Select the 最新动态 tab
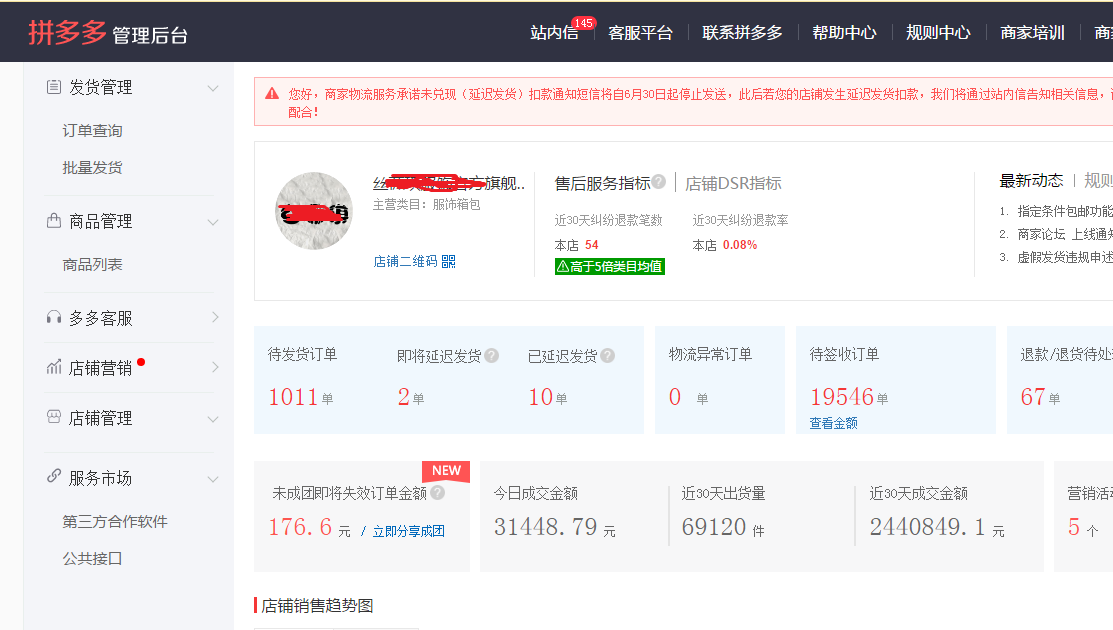The width and height of the screenshot is (1113, 630). coord(1031,180)
